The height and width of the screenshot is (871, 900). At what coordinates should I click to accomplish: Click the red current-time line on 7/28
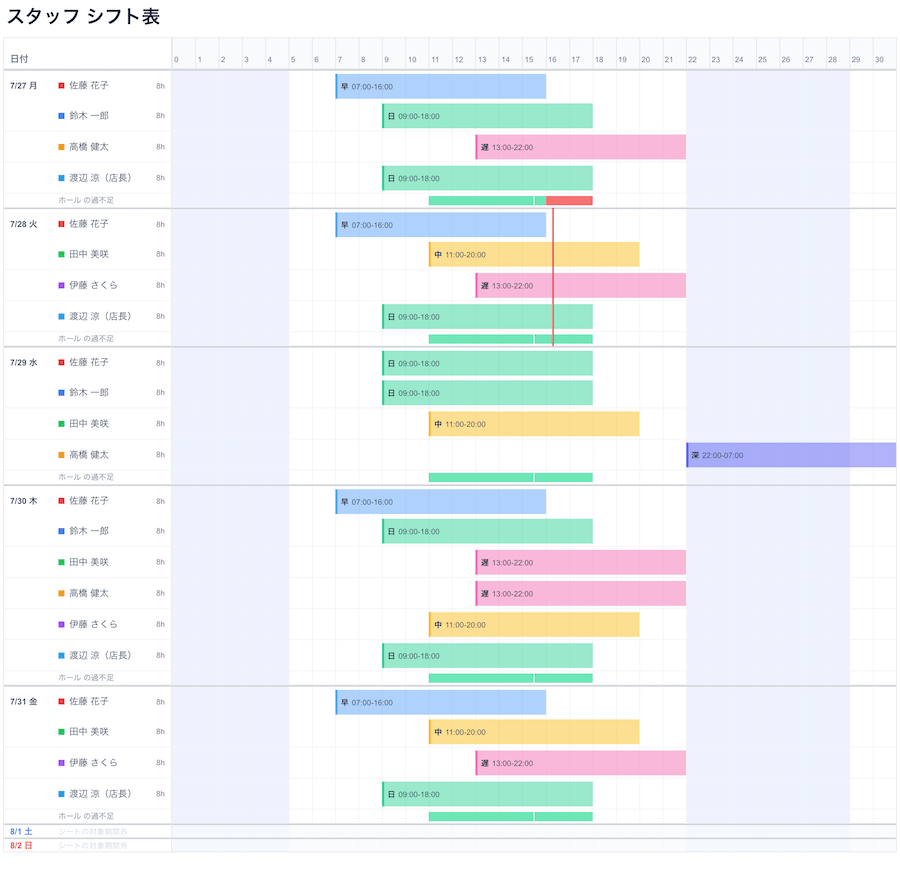[553, 277]
